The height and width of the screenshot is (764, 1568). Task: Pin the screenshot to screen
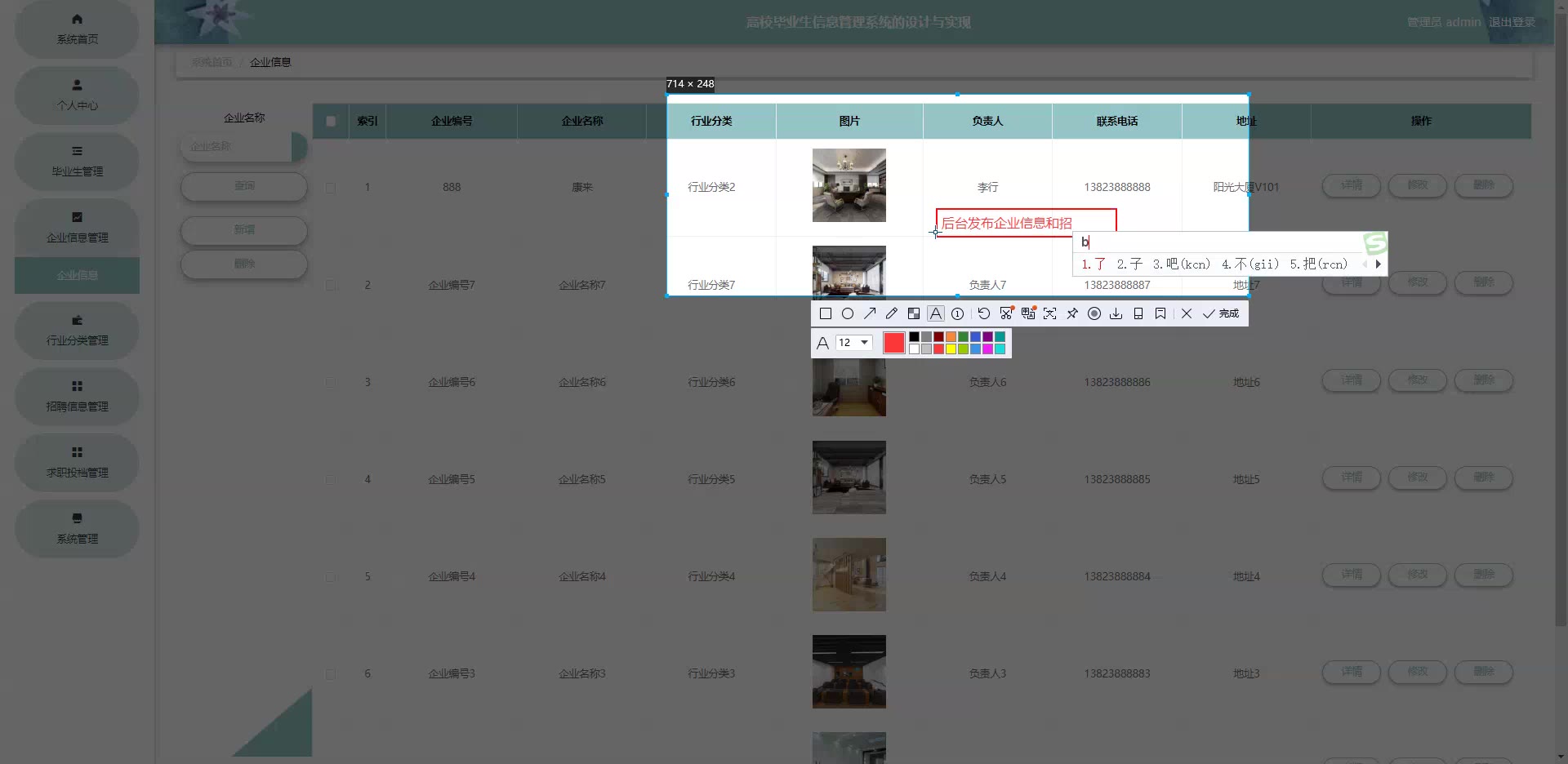point(1072,313)
